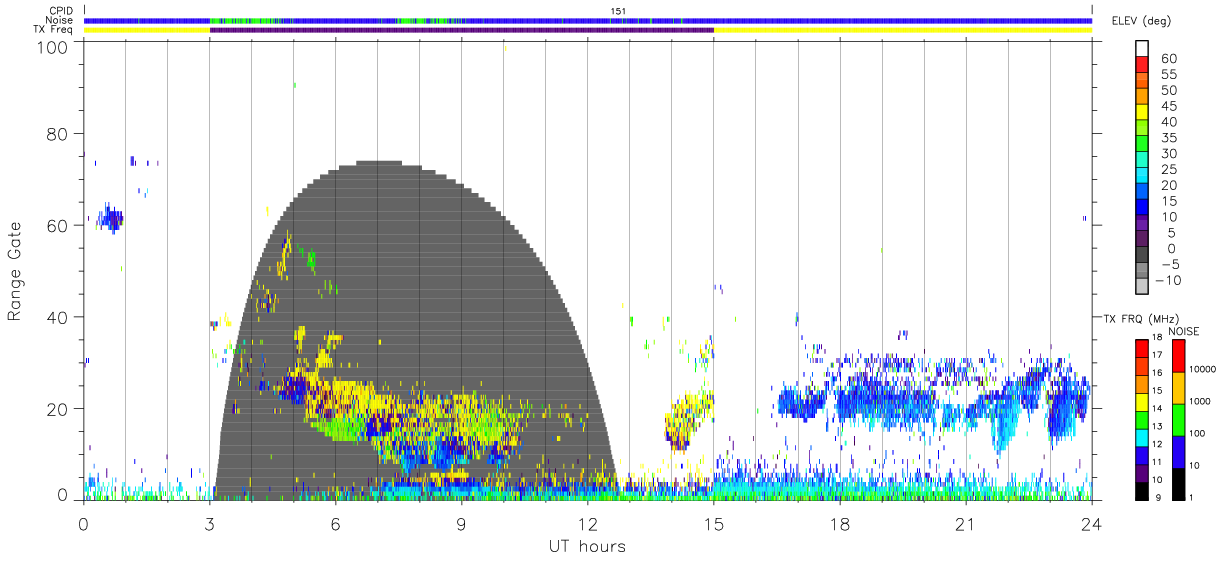Click the '21' tick on UT hours axis
The width and height of the screenshot is (1228, 567).
(965, 524)
